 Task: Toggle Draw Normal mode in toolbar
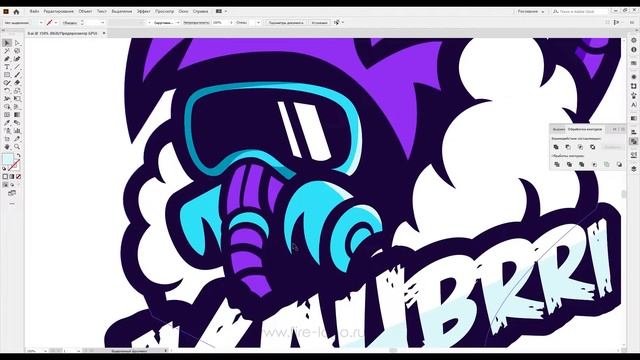coord(5,185)
